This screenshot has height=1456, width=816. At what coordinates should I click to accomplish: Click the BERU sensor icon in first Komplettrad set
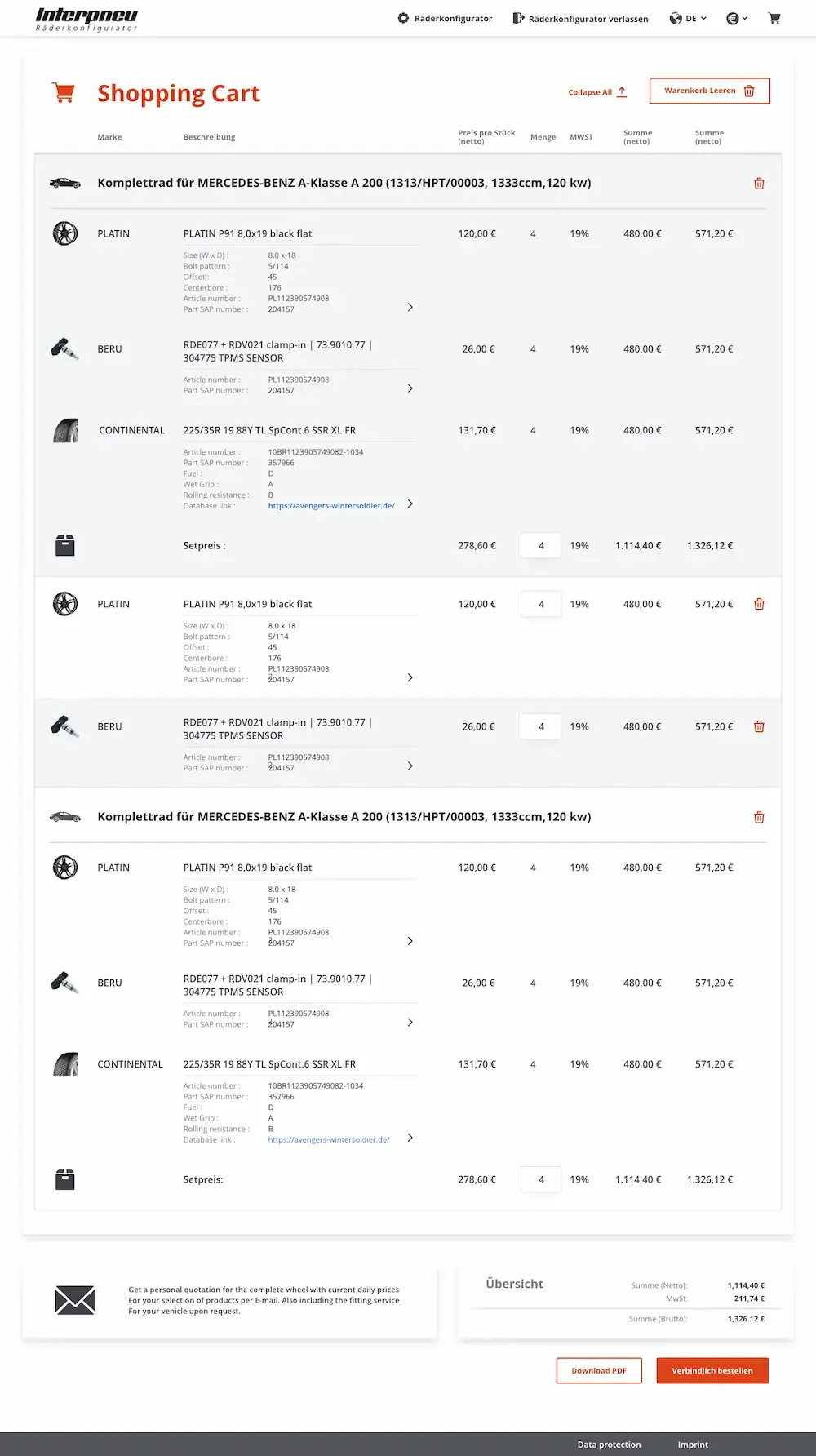(x=65, y=349)
